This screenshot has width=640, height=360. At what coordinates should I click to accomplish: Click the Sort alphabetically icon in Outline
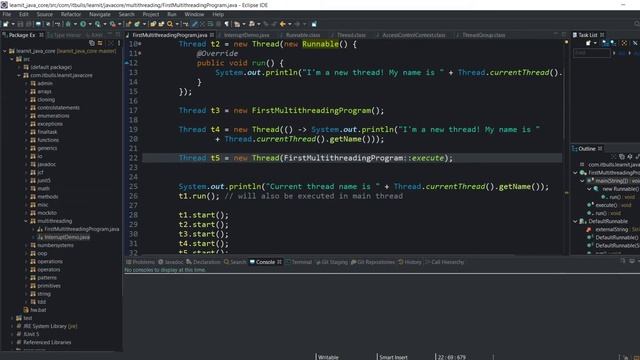coord(630,156)
